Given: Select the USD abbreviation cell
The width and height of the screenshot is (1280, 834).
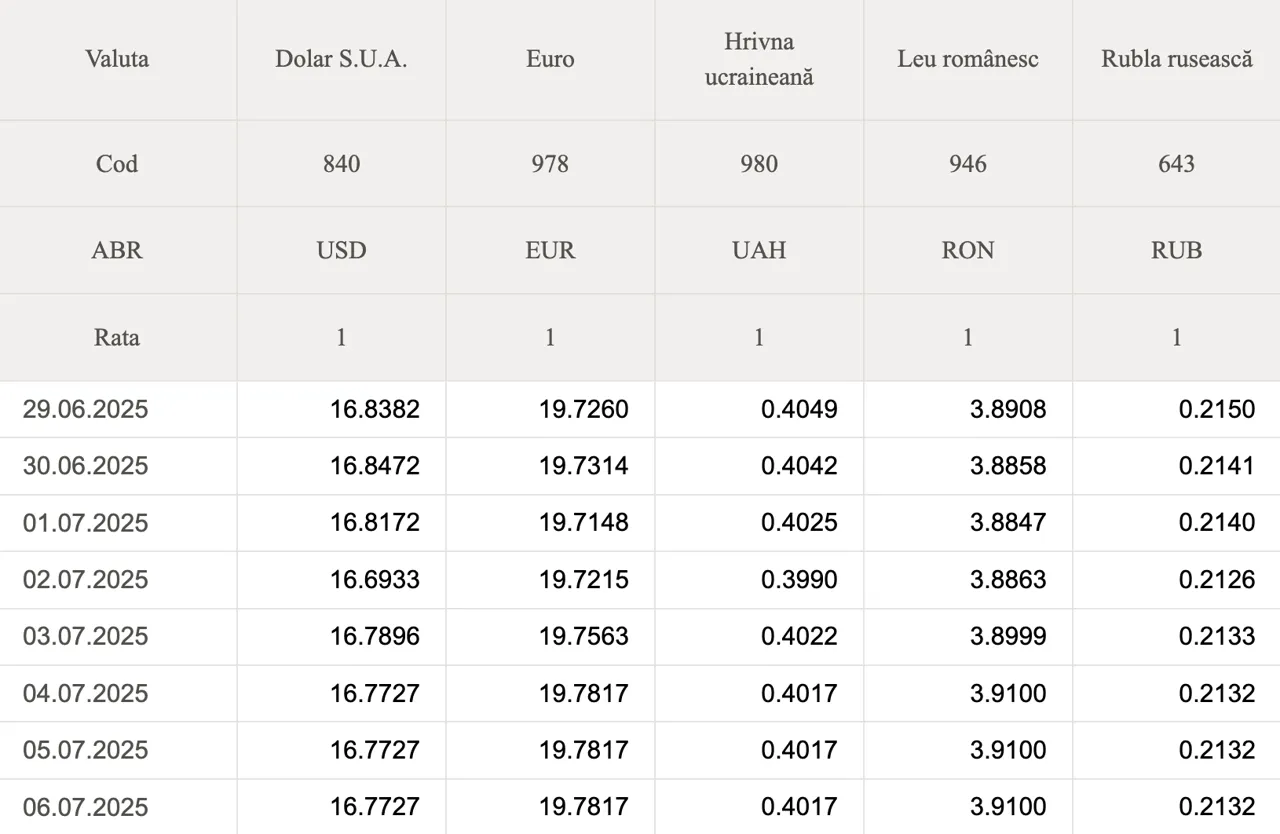Looking at the screenshot, I should pos(341,250).
